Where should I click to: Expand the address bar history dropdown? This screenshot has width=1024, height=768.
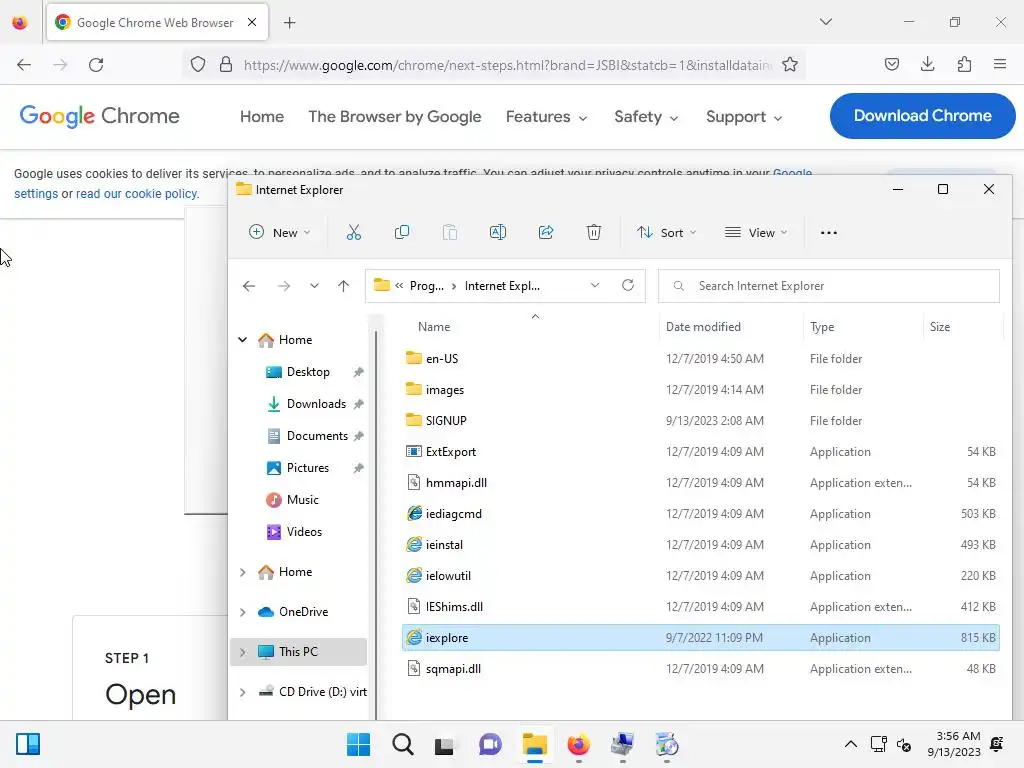click(x=594, y=285)
